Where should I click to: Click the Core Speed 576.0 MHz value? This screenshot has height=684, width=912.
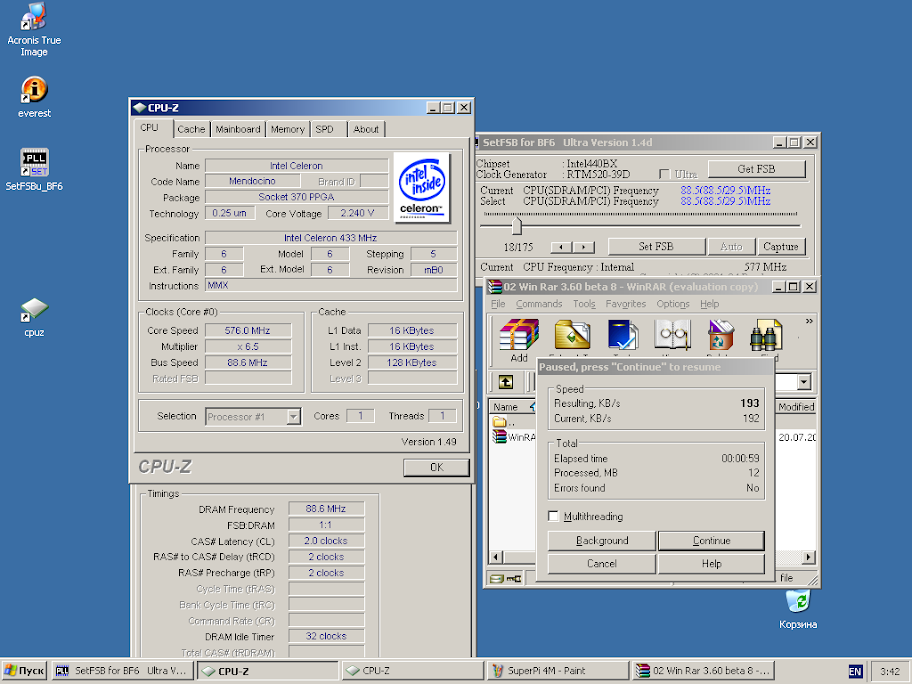coord(247,330)
